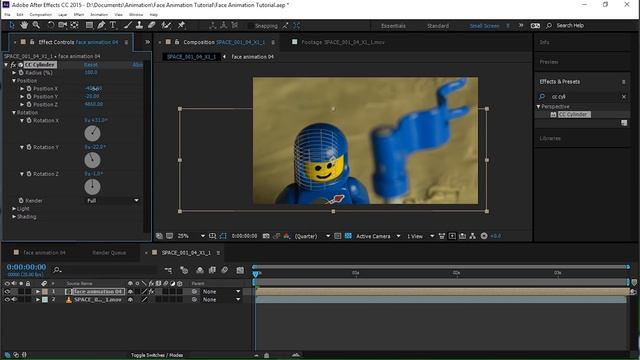
Task: Toggle stopwatch for Position X
Action: coord(29,89)
